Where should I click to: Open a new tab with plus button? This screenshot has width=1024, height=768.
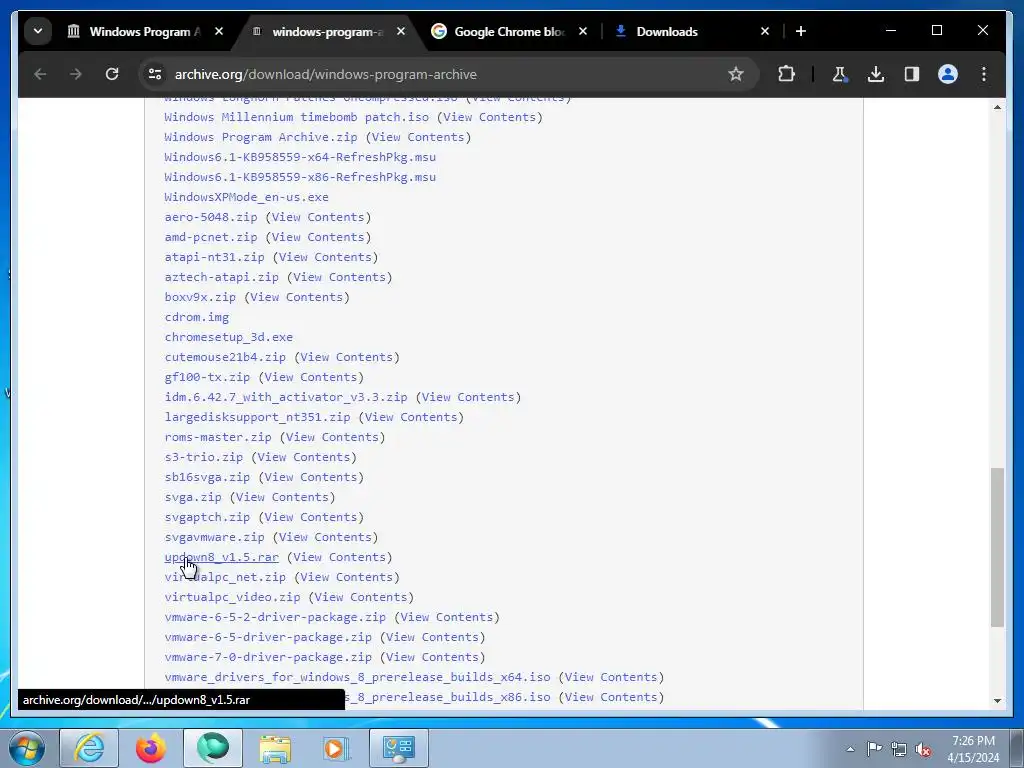(x=801, y=31)
